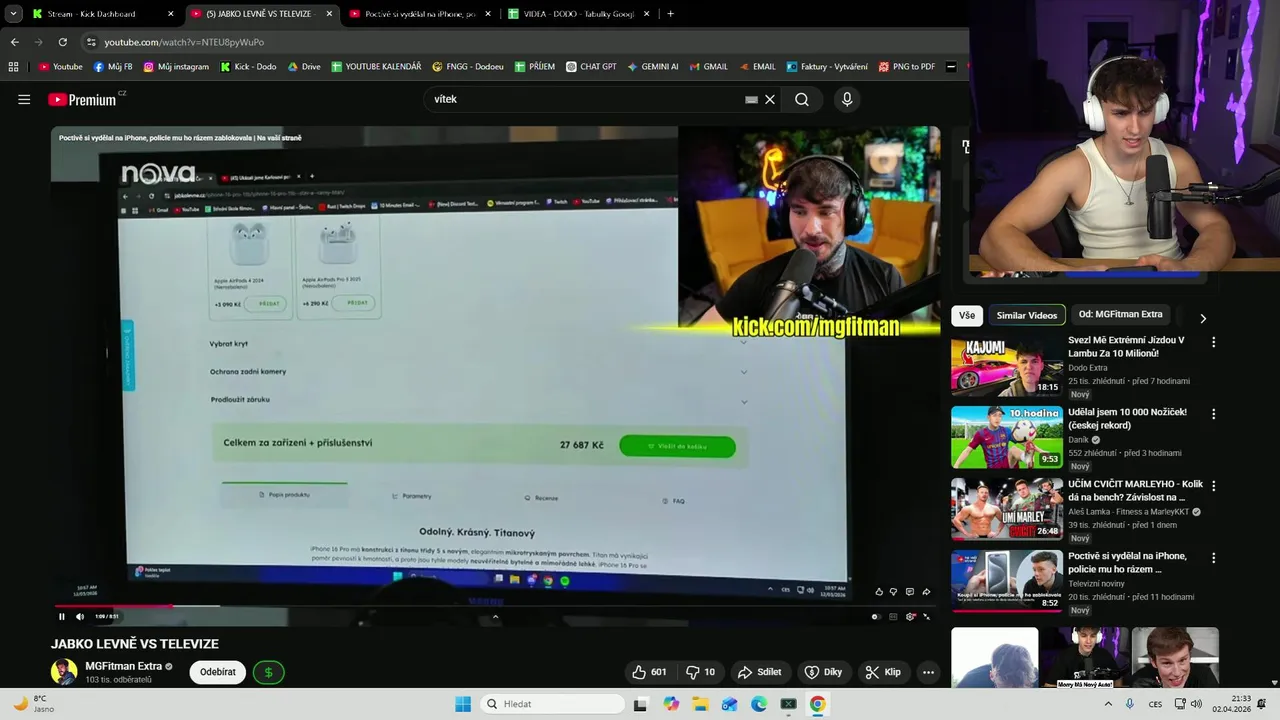Click the green dollar join button
The width and height of the screenshot is (1280, 720).
(x=268, y=672)
